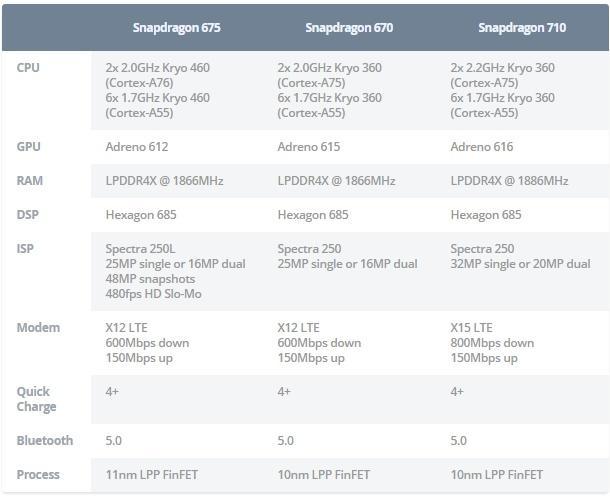Click the Bluetooth row label
610x497 pixels.
point(45,440)
